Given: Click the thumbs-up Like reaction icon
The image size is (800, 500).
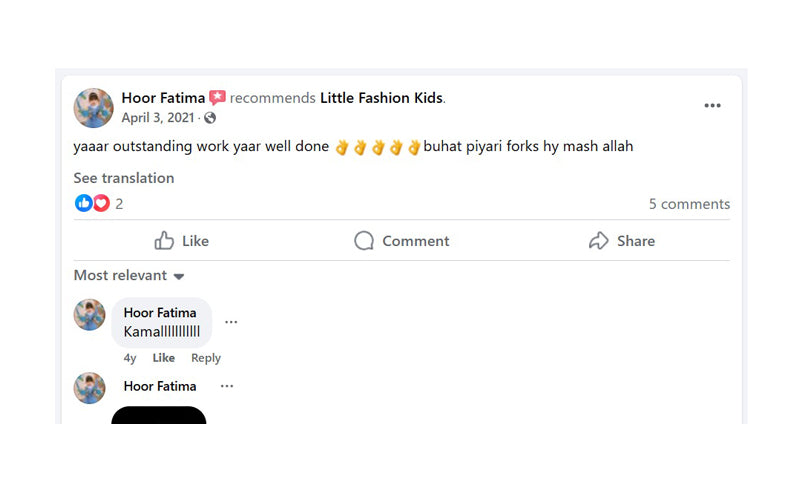Looking at the screenshot, I should (83, 203).
